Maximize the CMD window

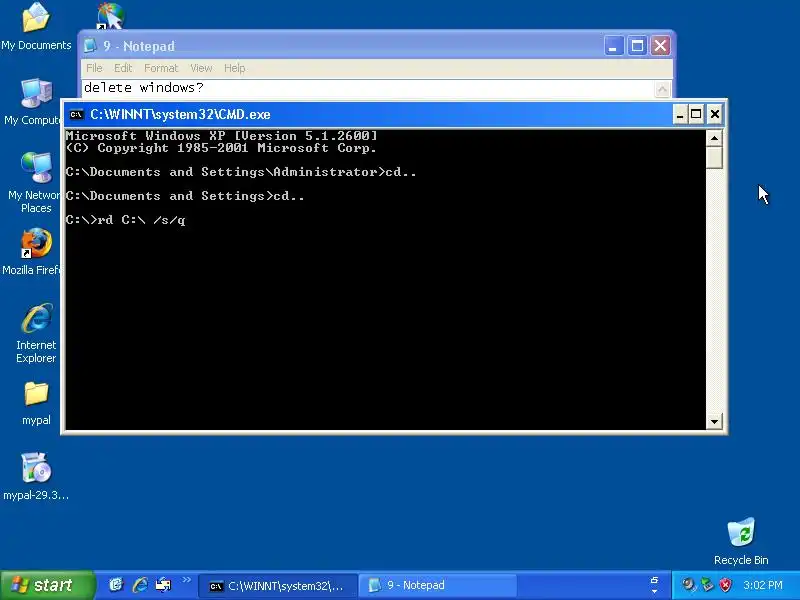(x=696, y=114)
